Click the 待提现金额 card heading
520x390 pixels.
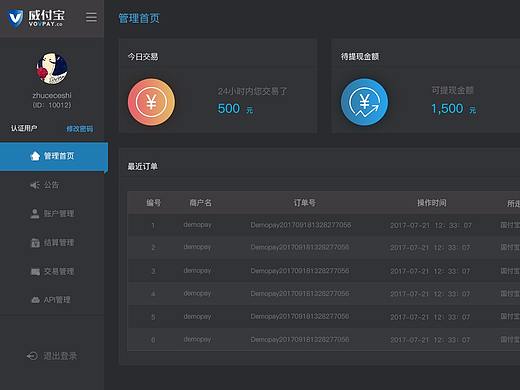click(360, 57)
